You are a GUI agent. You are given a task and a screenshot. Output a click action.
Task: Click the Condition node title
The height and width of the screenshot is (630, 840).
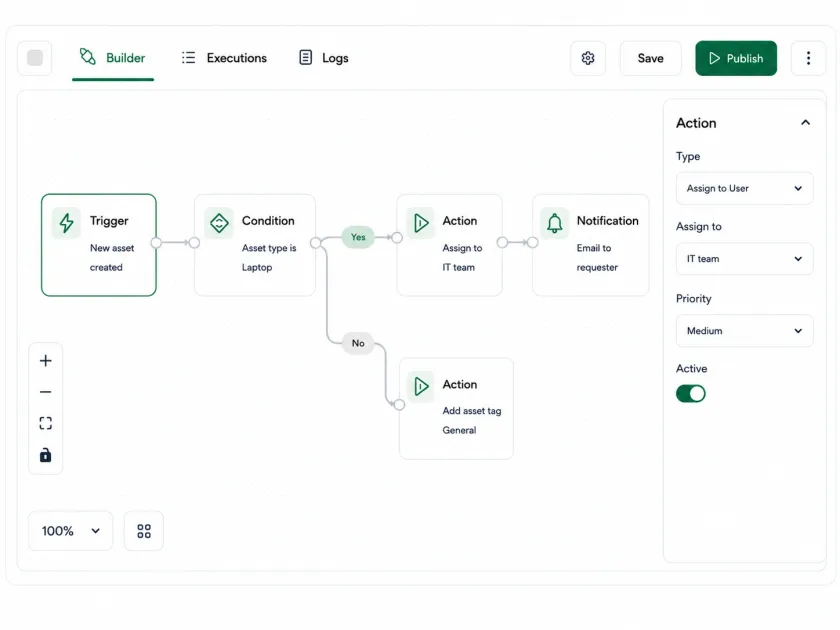click(268, 221)
